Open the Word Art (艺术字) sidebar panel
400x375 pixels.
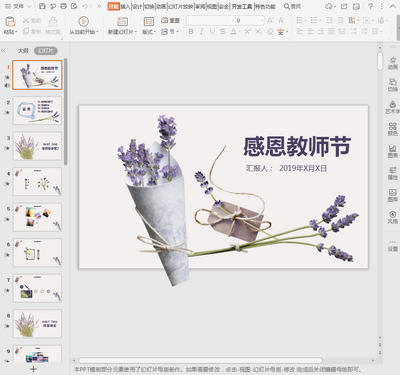[393, 107]
